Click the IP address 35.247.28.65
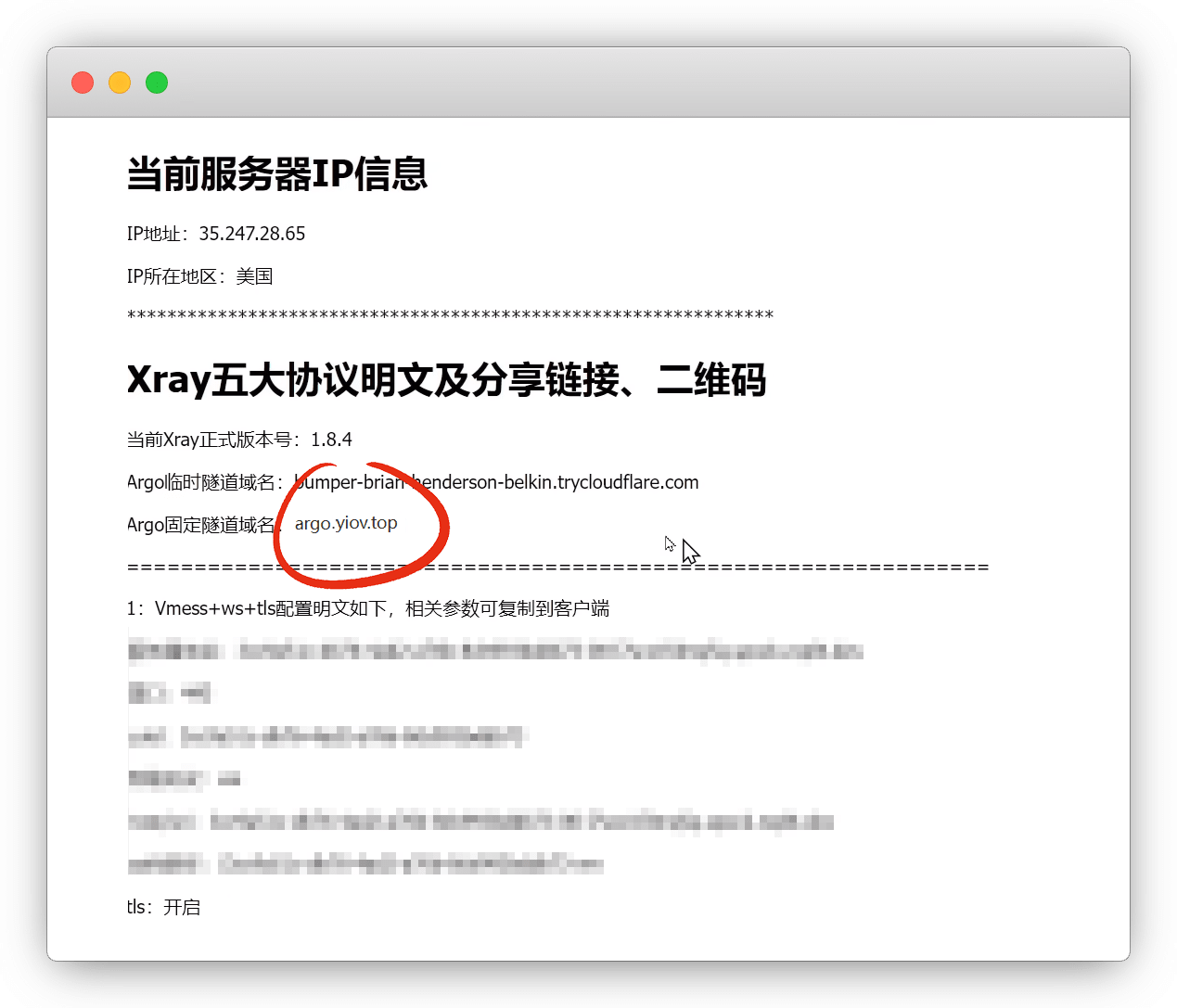This screenshot has width=1177, height=1008. pos(251,234)
